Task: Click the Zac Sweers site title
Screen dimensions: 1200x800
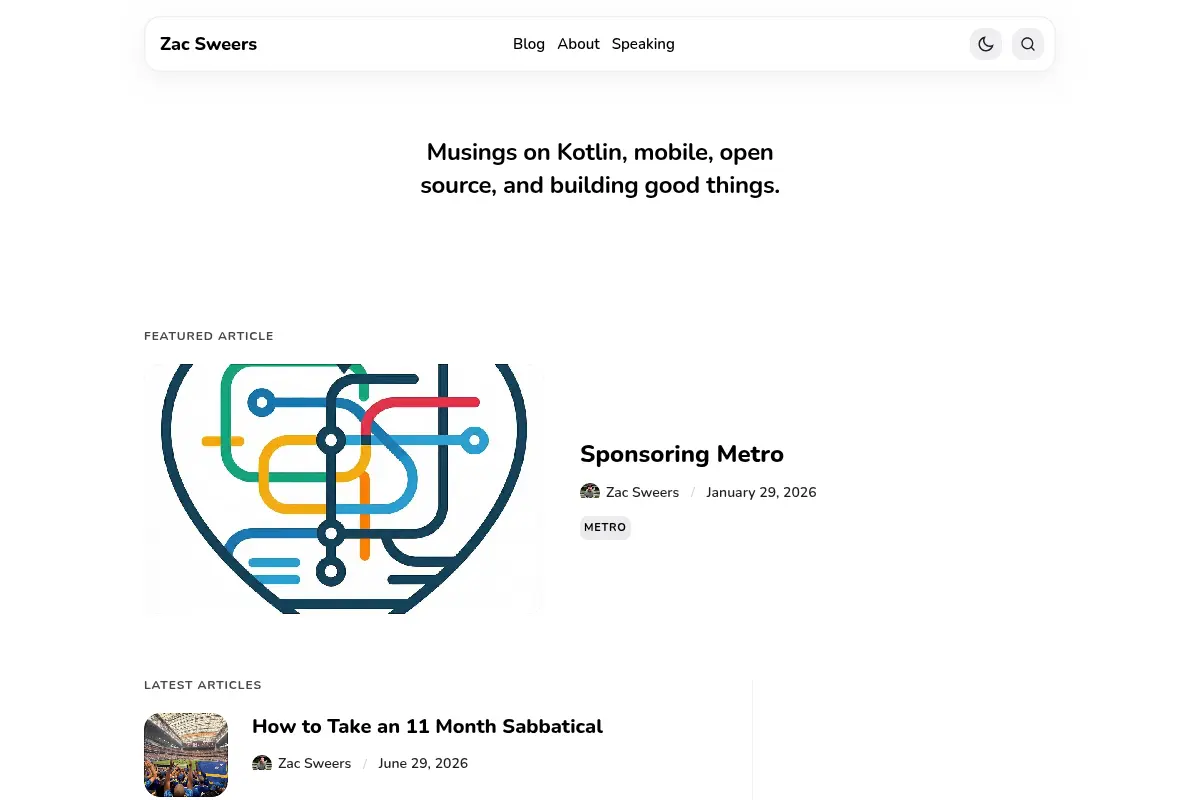Action: (208, 44)
